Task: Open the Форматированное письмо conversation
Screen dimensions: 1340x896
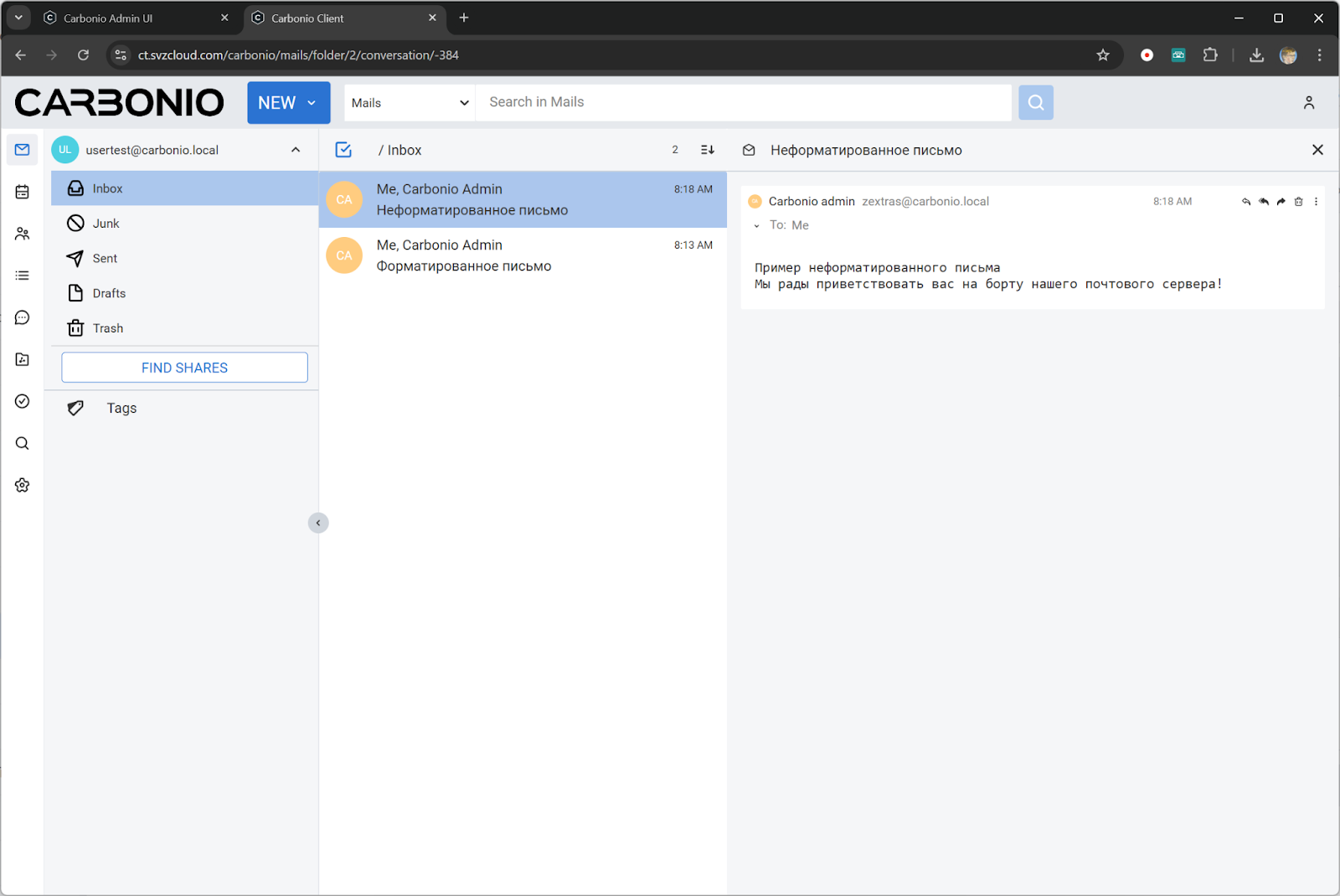Action: 523,255
